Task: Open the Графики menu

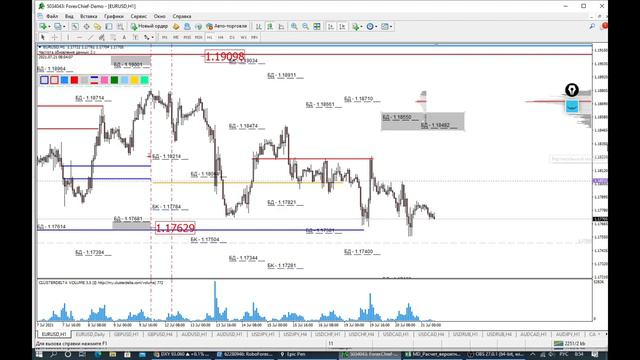Action: click(113, 16)
